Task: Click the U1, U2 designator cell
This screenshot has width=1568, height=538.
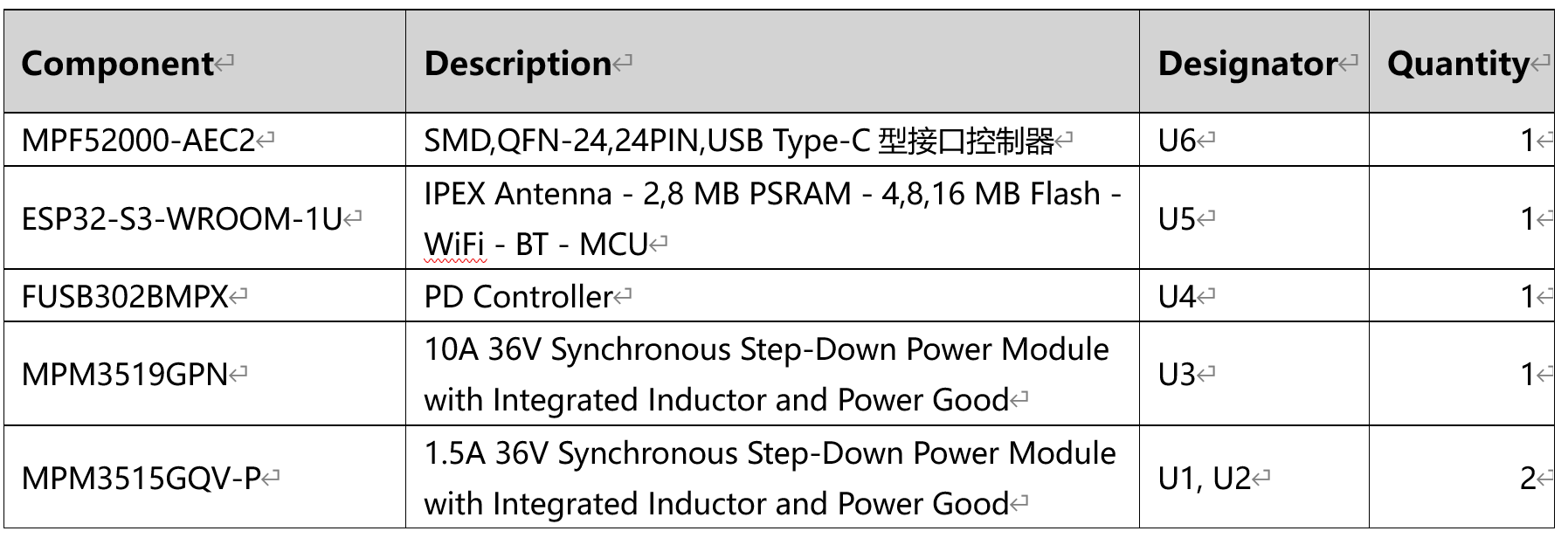Action: tap(1204, 479)
